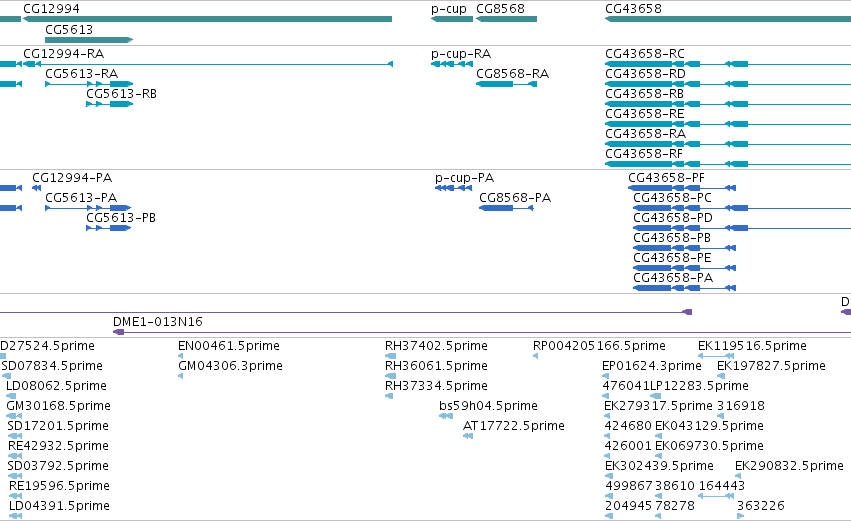Open protein CG43658-PB
Viewport: 851px width, 521px height.
click(672, 238)
